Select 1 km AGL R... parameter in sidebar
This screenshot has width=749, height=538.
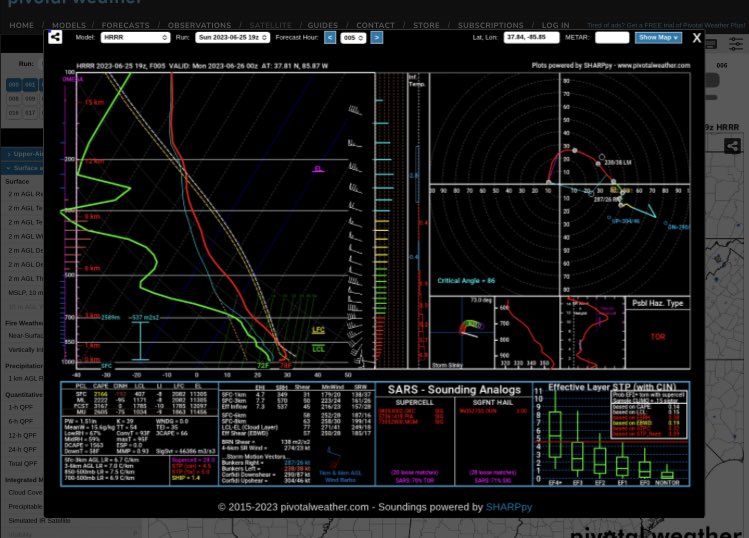[x=25, y=378]
